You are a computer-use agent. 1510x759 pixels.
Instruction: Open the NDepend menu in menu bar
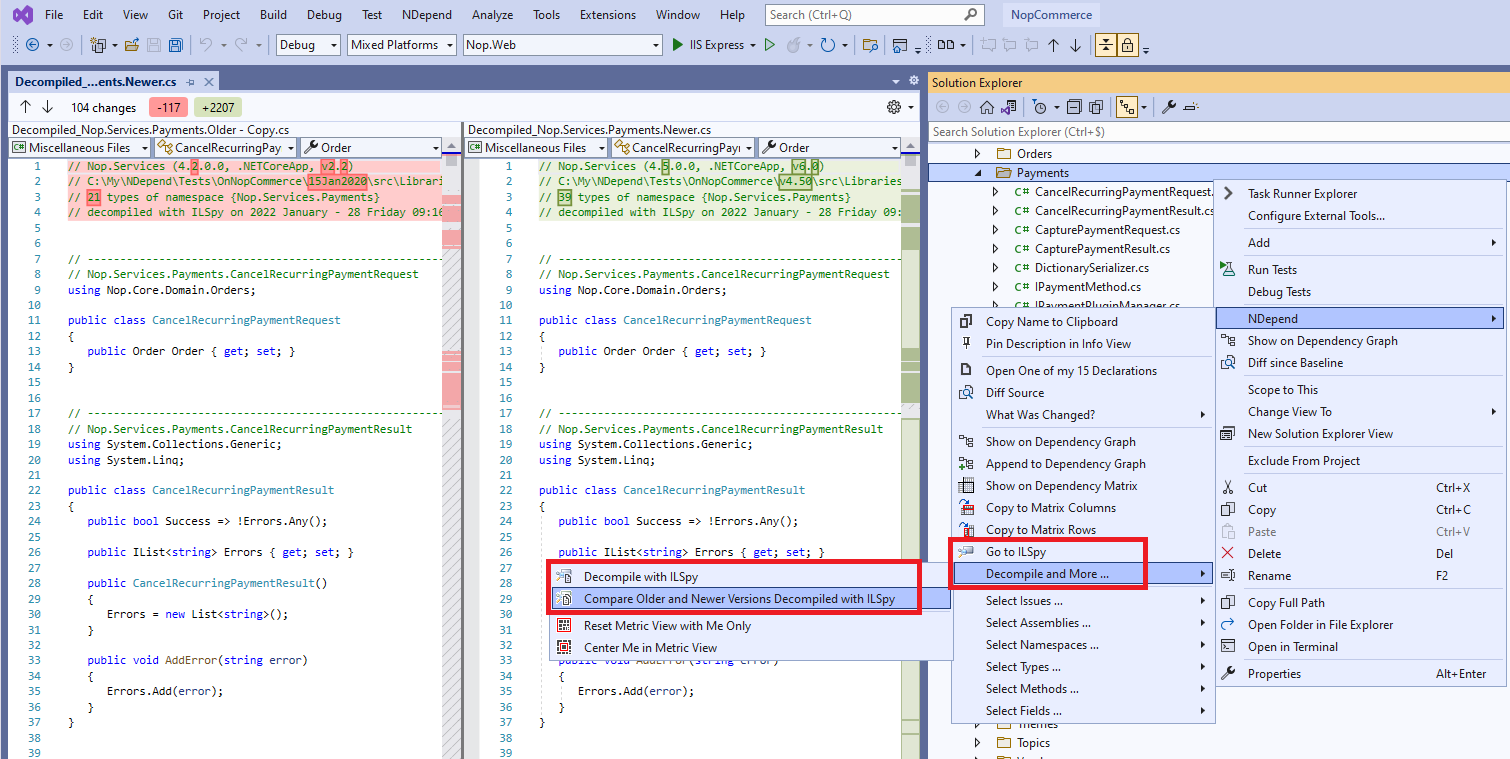[427, 15]
